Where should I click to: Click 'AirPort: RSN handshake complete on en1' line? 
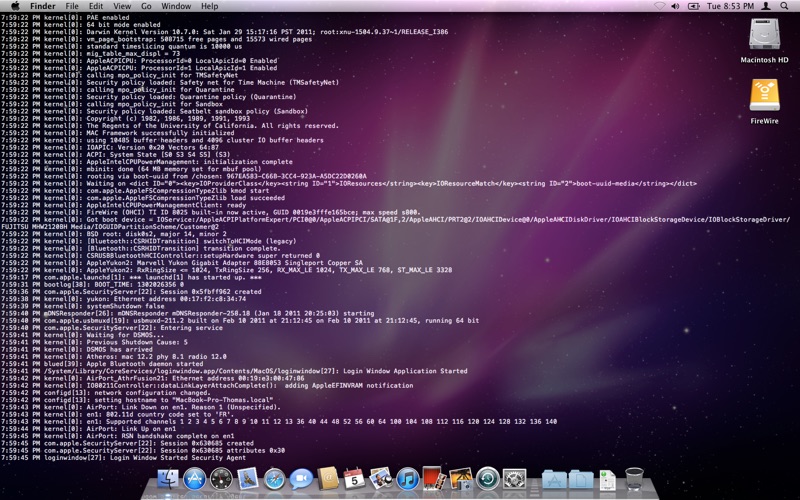pos(118,436)
